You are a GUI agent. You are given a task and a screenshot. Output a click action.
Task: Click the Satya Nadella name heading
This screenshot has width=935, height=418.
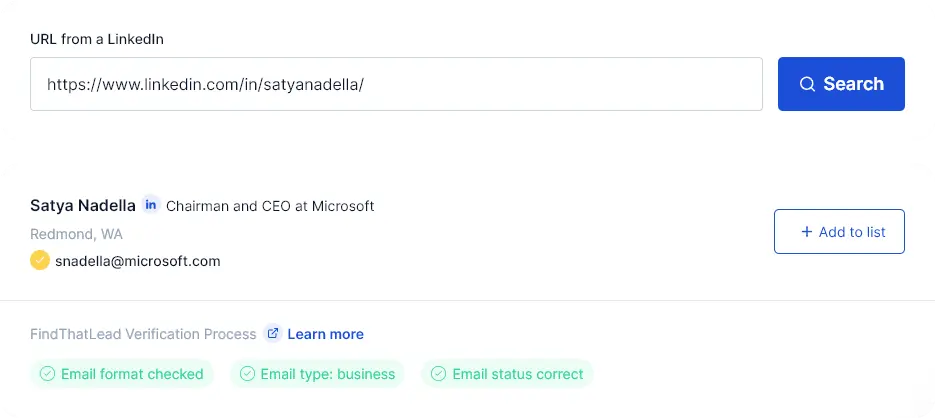coord(83,206)
